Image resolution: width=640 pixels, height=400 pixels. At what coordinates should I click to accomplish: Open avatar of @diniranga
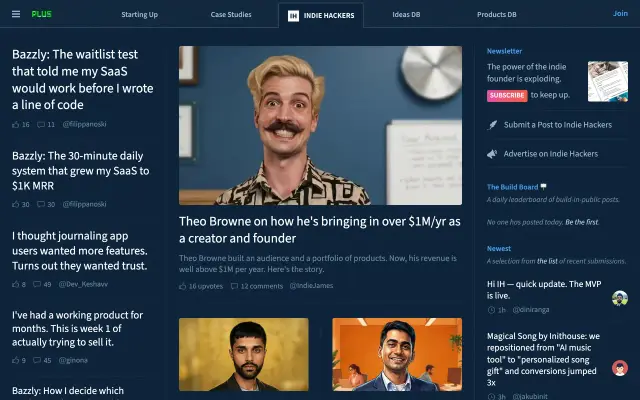pyautogui.click(x=620, y=298)
